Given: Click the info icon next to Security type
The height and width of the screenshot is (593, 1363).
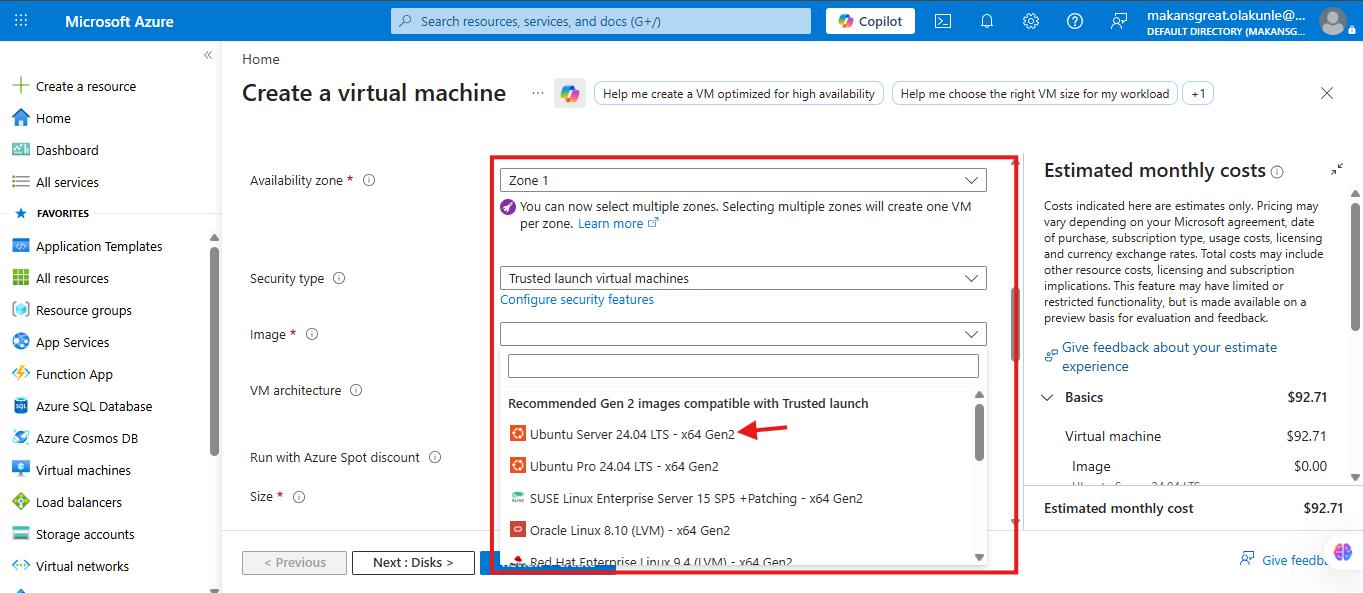Looking at the screenshot, I should (x=339, y=278).
